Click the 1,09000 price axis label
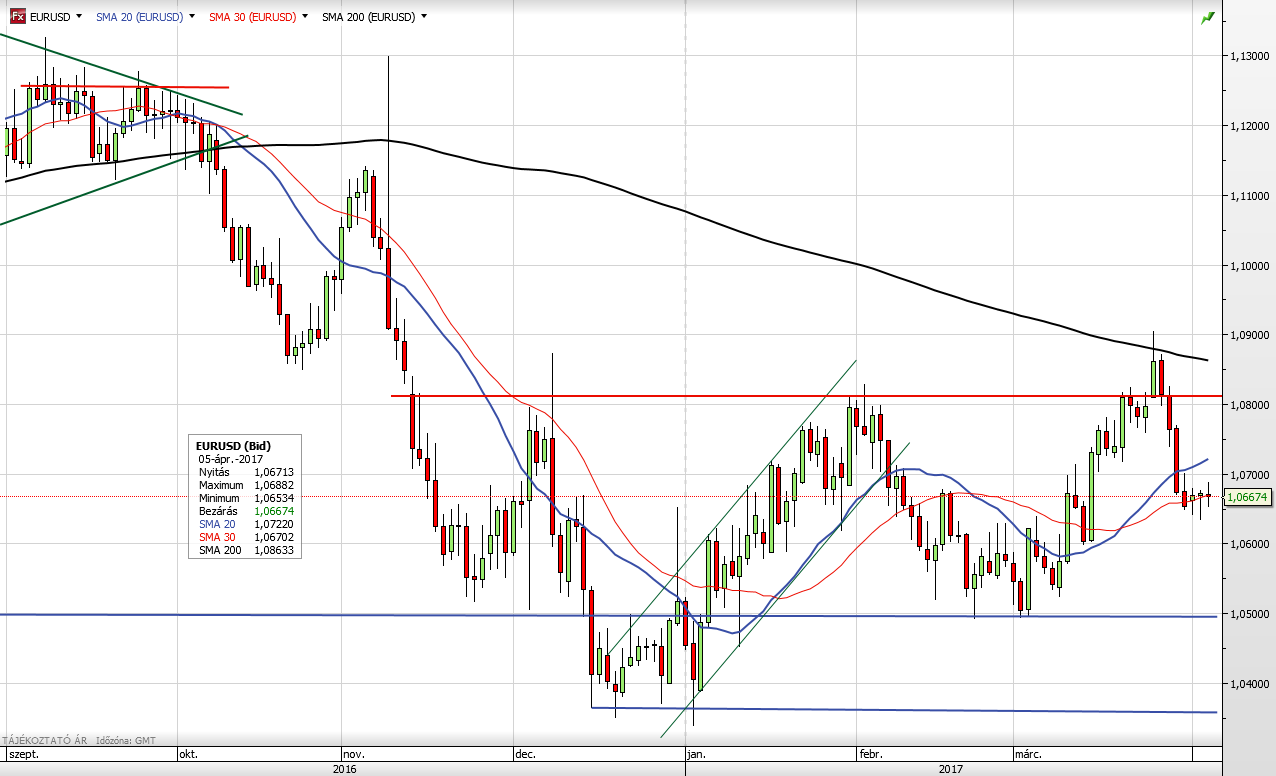The height and width of the screenshot is (776, 1276). tap(1252, 336)
